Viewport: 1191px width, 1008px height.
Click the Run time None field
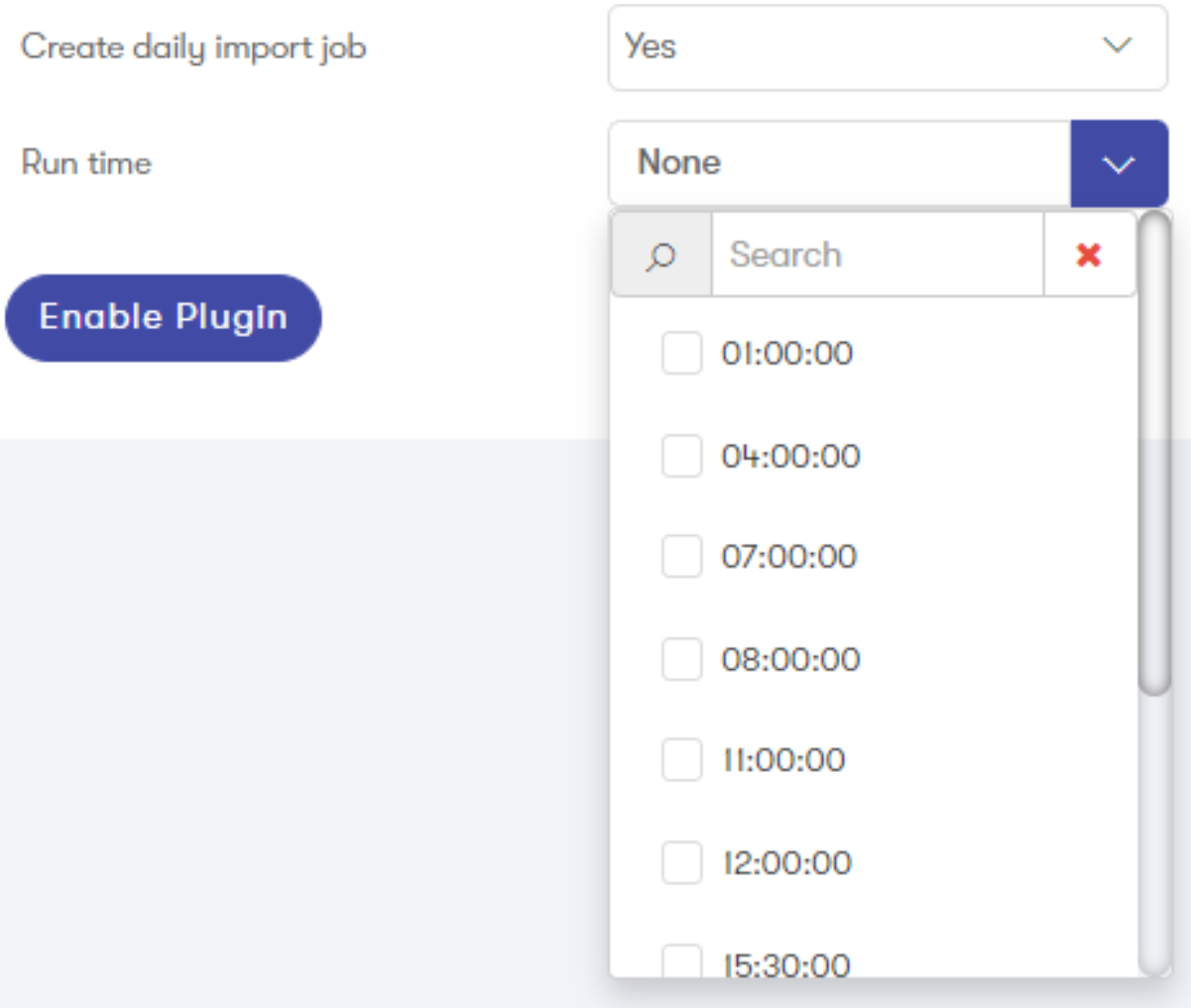tap(839, 163)
